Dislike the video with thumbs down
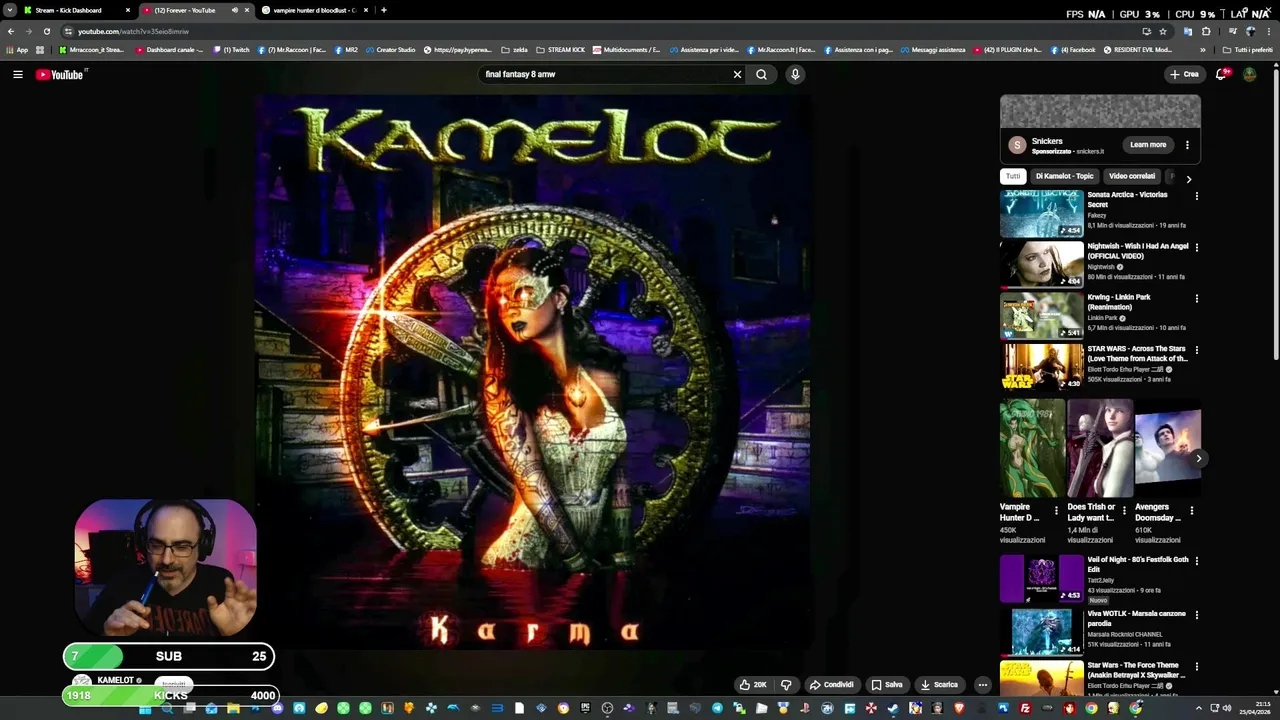1280x720 pixels. [x=786, y=685]
